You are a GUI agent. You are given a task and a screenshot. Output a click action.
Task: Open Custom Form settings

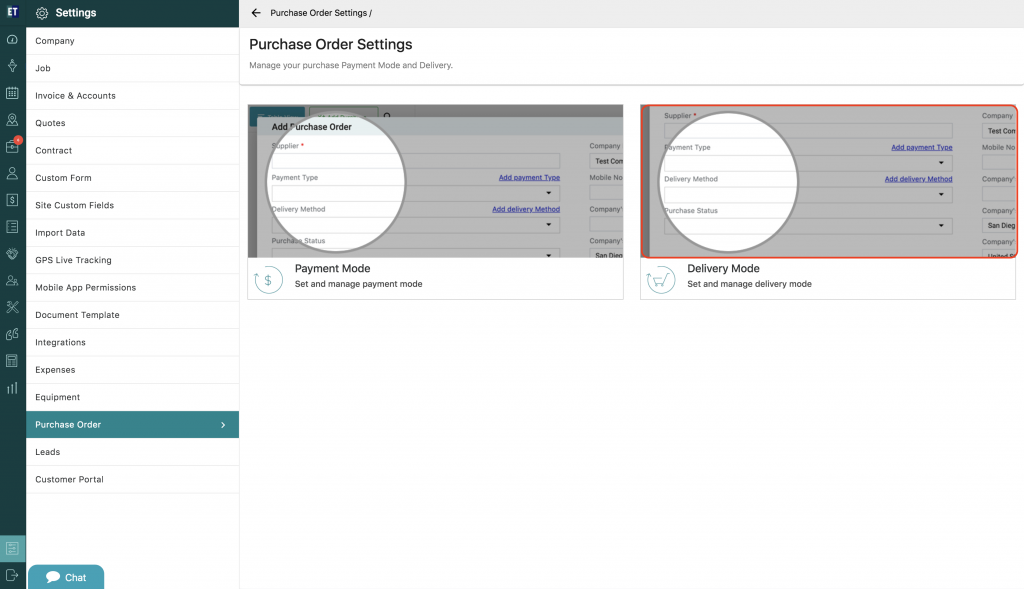(133, 178)
